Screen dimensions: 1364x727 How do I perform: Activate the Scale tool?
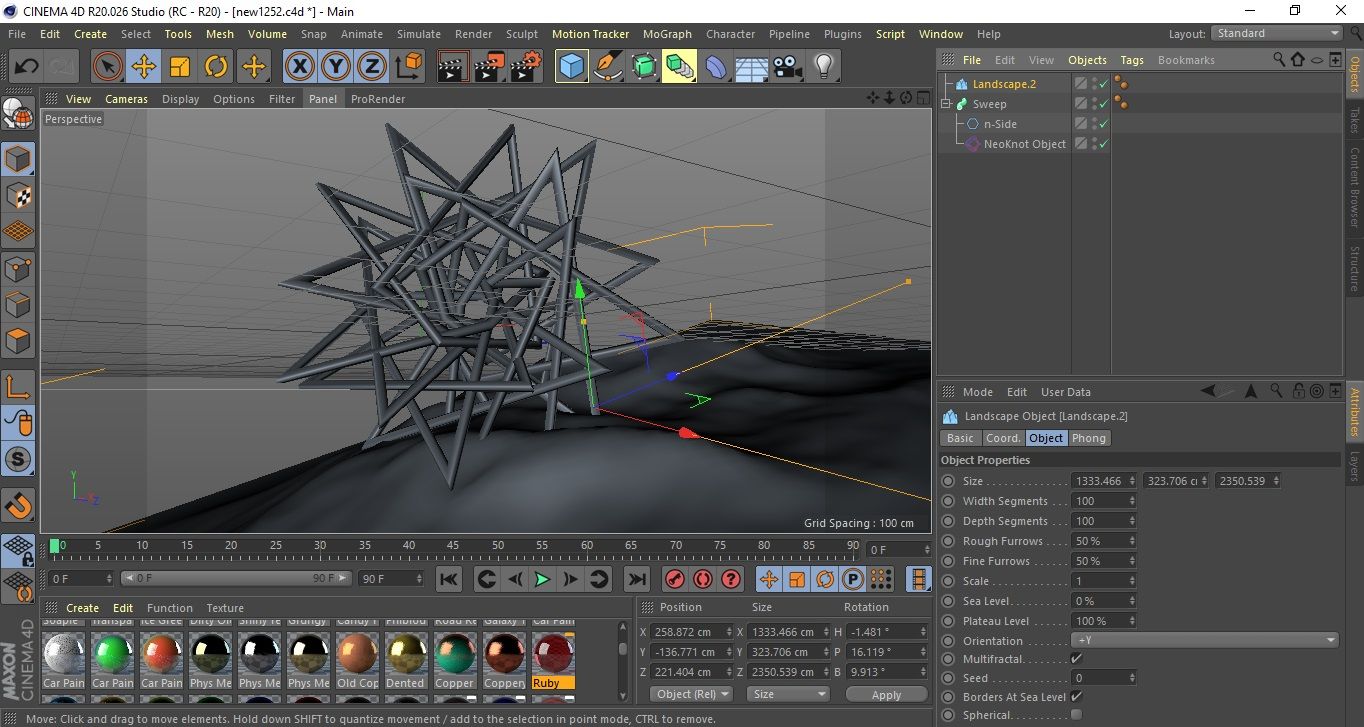coord(180,67)
